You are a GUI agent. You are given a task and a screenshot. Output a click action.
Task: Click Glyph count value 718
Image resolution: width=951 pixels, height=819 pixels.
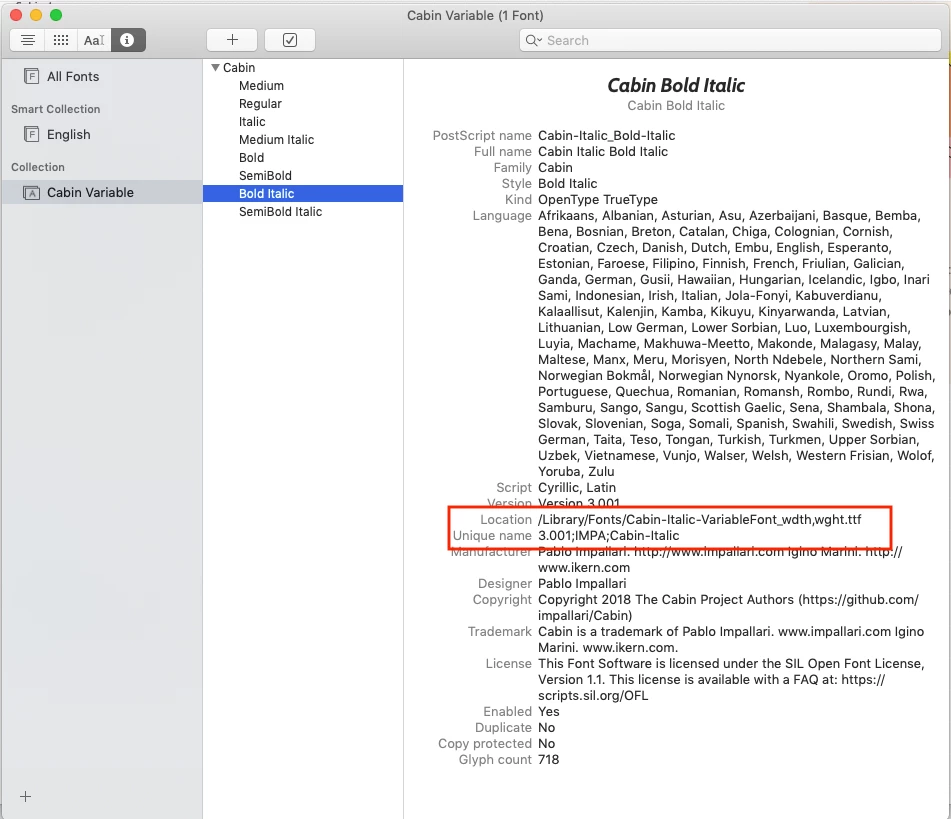pyautogui.click(x=548, y=760)
